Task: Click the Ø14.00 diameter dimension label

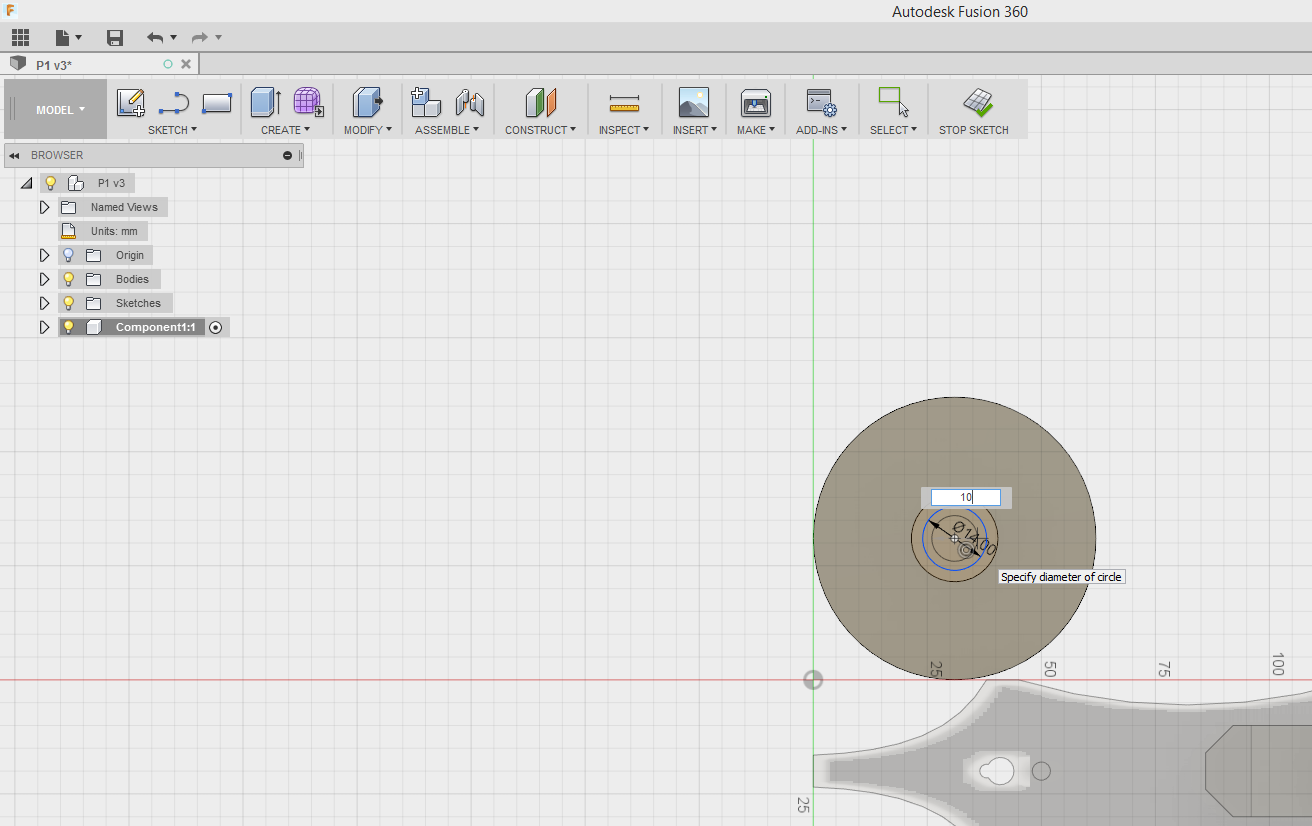Action: click(x=974, y=538)
